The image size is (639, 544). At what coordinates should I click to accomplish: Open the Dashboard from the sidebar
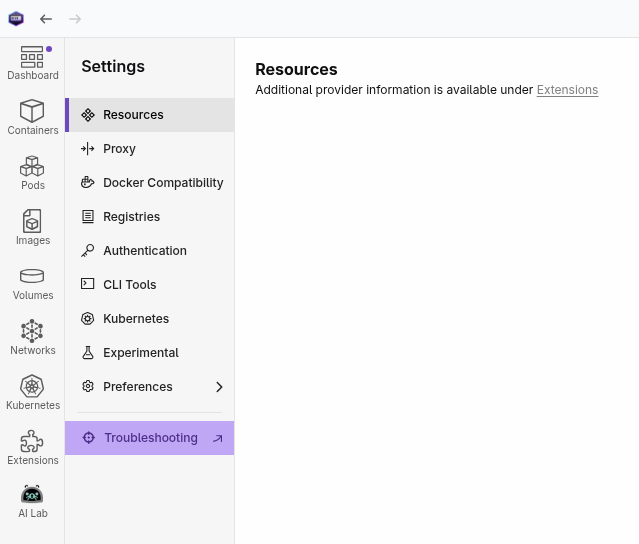tap(33, 63)
